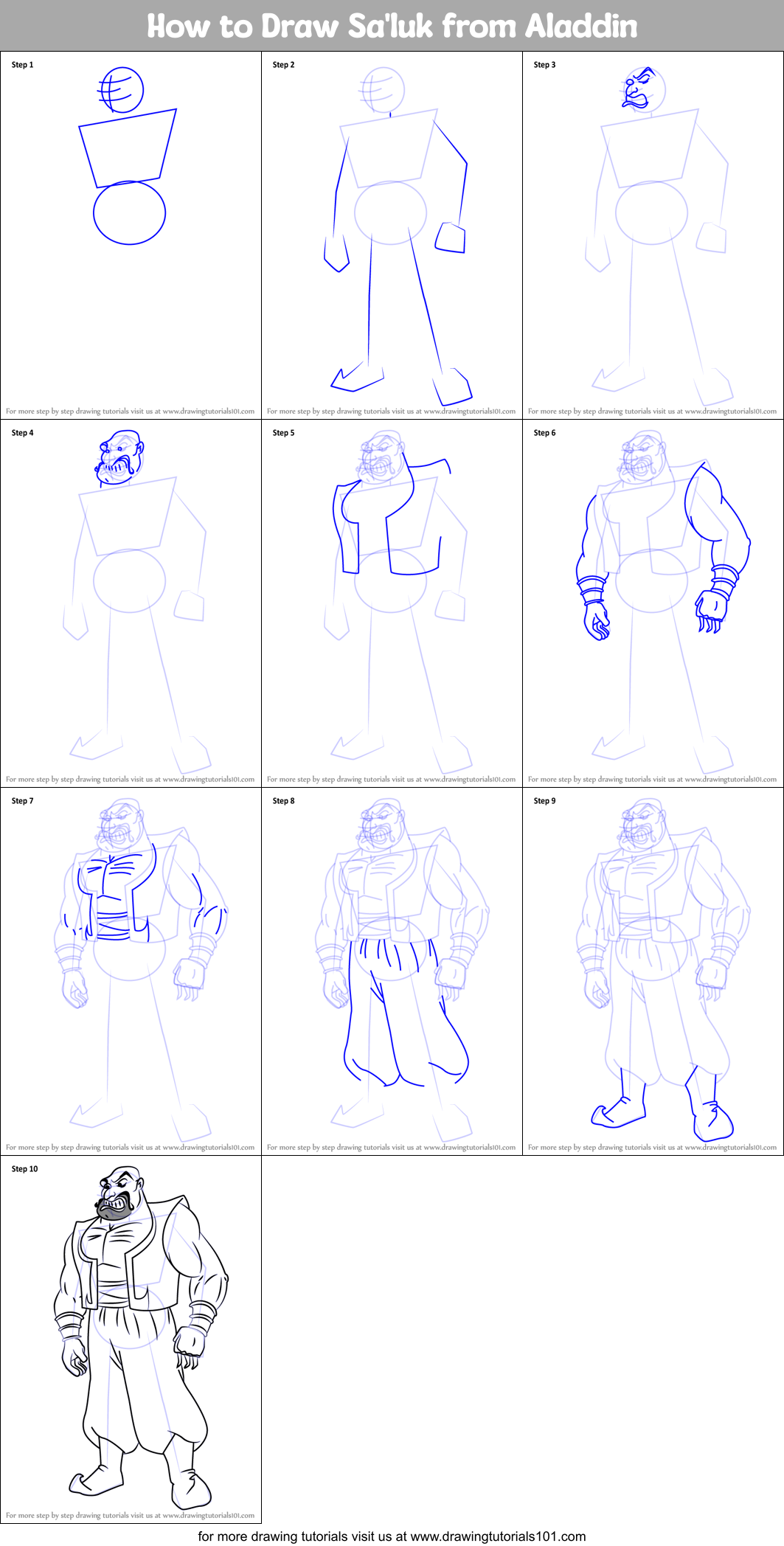Open the Step 8 pants drawing panel
This screenshot has height=1546, width=784.
pos(392,971)
